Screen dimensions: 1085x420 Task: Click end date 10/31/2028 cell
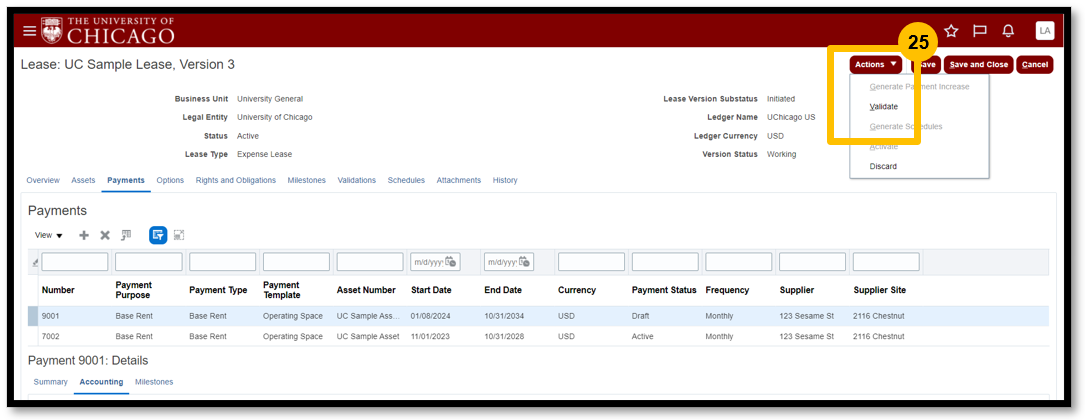pyautogui.click(x=504, y=336)
